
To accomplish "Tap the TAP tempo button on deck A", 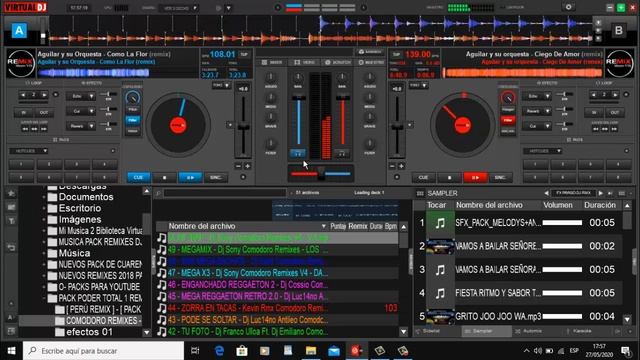I will (x=244, y=54).
